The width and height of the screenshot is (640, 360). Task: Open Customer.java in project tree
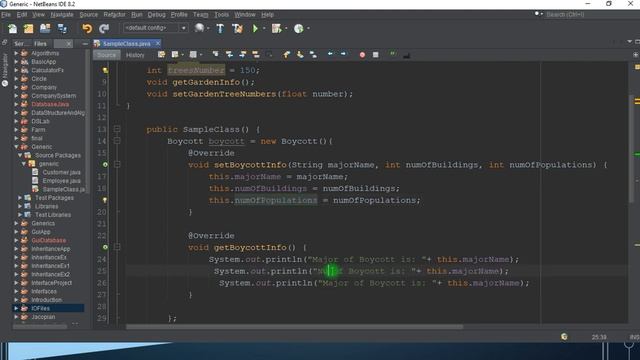coord(61,172)
